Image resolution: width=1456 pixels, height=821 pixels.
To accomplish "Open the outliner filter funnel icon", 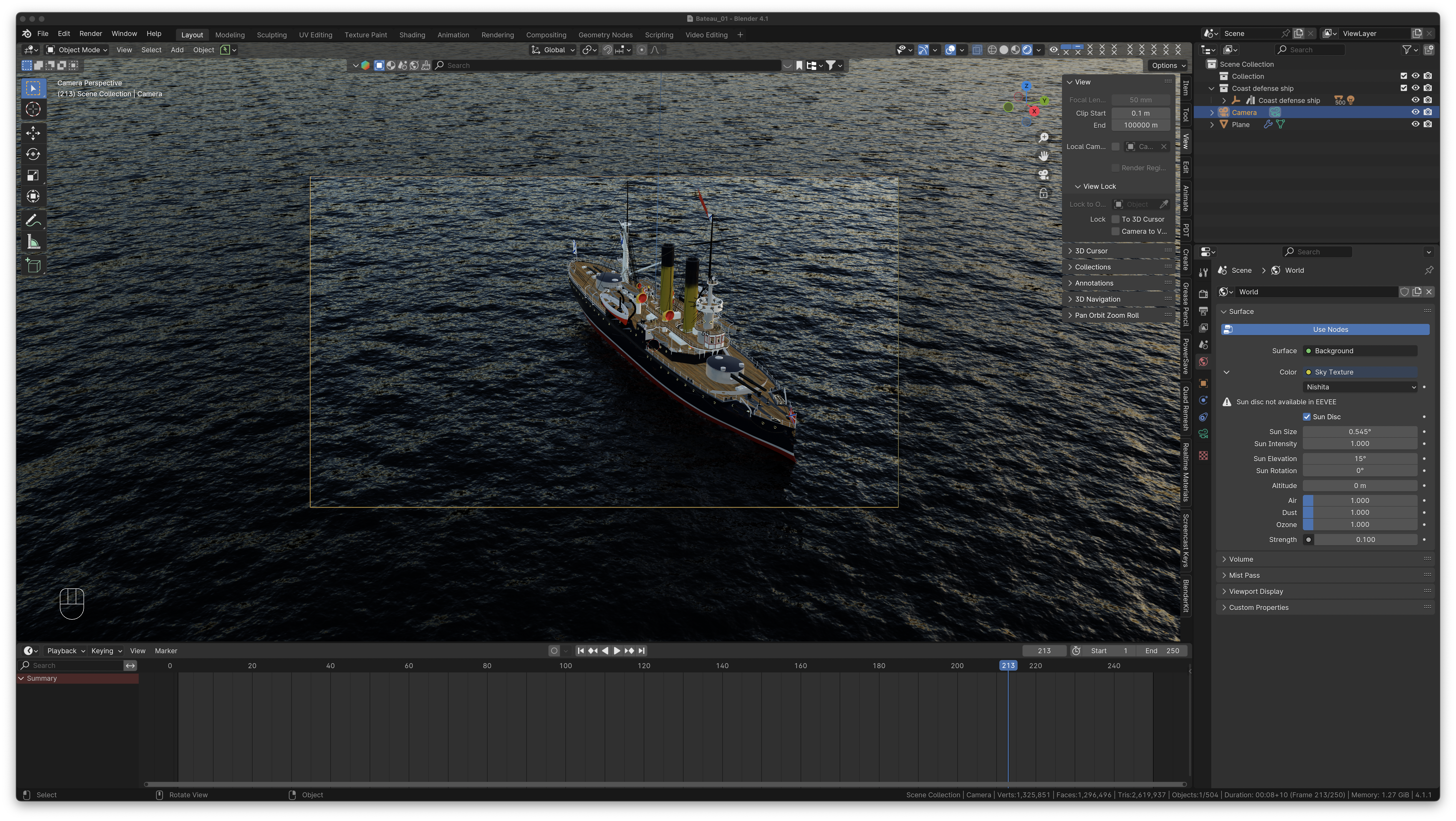I will 1410,50.
